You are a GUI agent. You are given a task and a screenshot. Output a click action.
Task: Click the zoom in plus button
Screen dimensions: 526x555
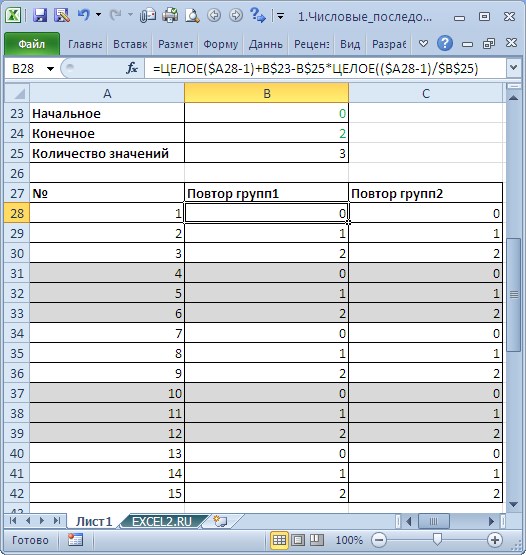[495, 540]
